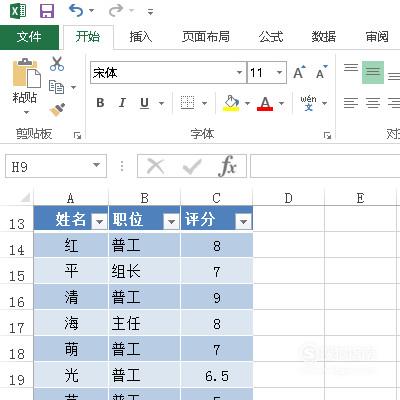Decrease font size with the smaller A
Screen dimensions: 400x400
(321, 72)
